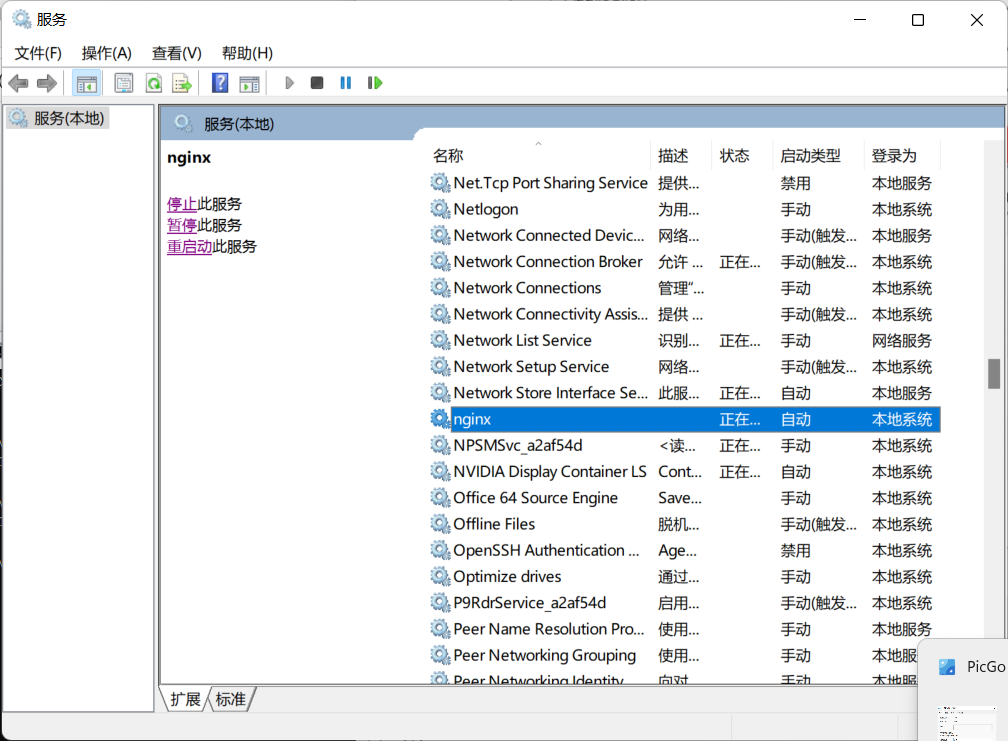Toggle the show/hide action pane icon

(249, 84)
